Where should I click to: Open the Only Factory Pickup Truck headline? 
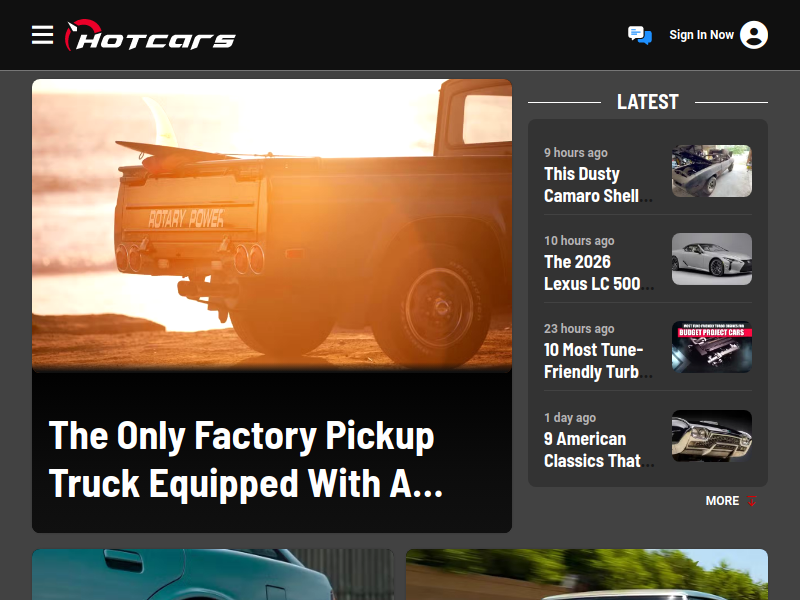pos(246,459)
